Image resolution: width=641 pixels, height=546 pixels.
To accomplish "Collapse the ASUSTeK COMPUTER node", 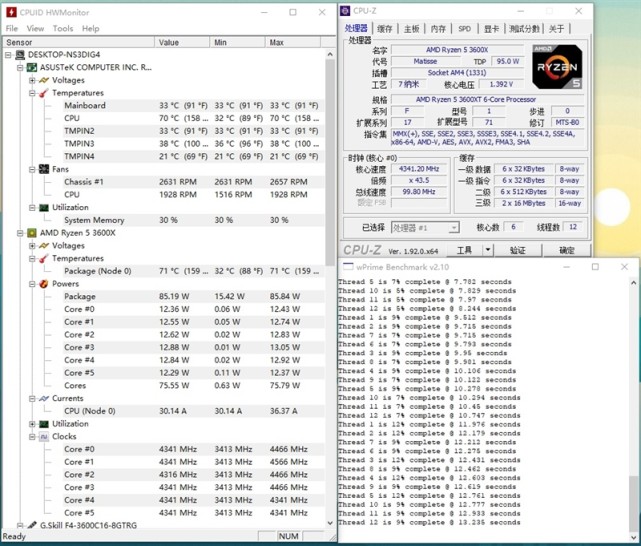I will 20,67.
